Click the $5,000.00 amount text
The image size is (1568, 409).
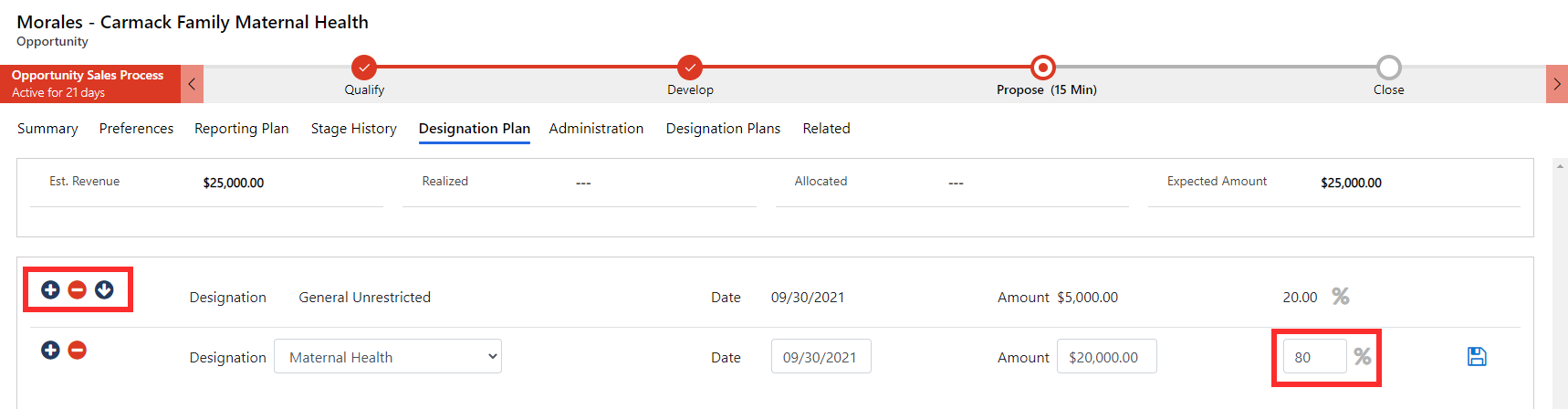click(x=1088, y=298)
